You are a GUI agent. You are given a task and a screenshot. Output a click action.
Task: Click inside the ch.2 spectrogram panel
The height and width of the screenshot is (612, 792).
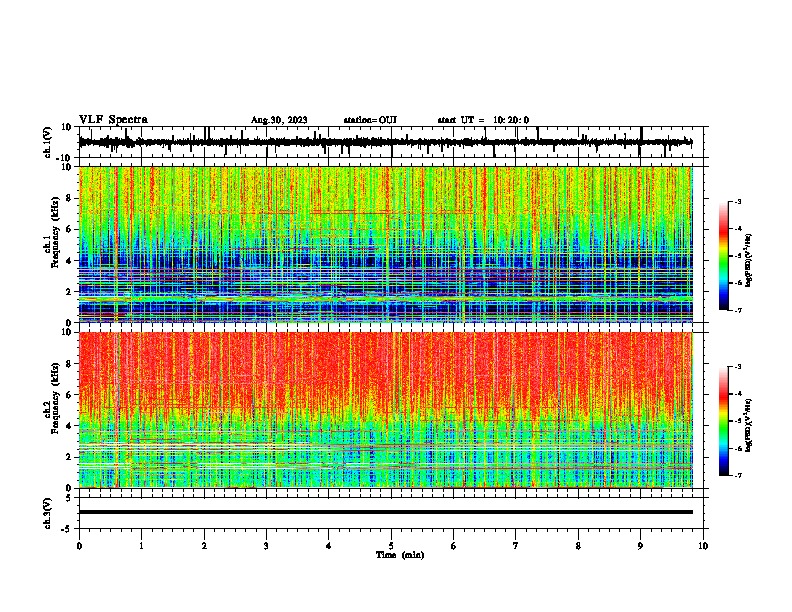tap(385, 410)
